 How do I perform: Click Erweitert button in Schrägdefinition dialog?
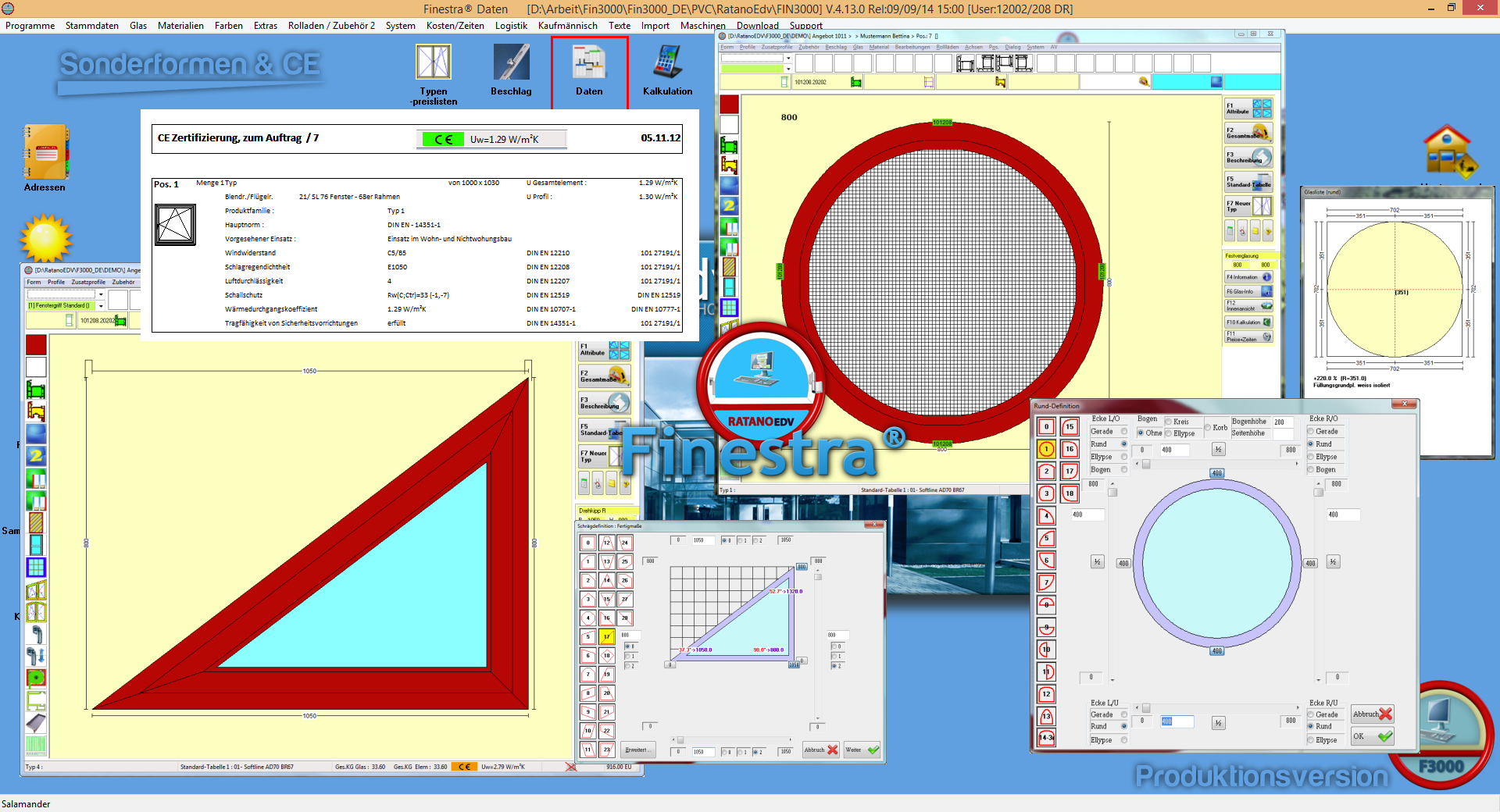click(637, 750)
